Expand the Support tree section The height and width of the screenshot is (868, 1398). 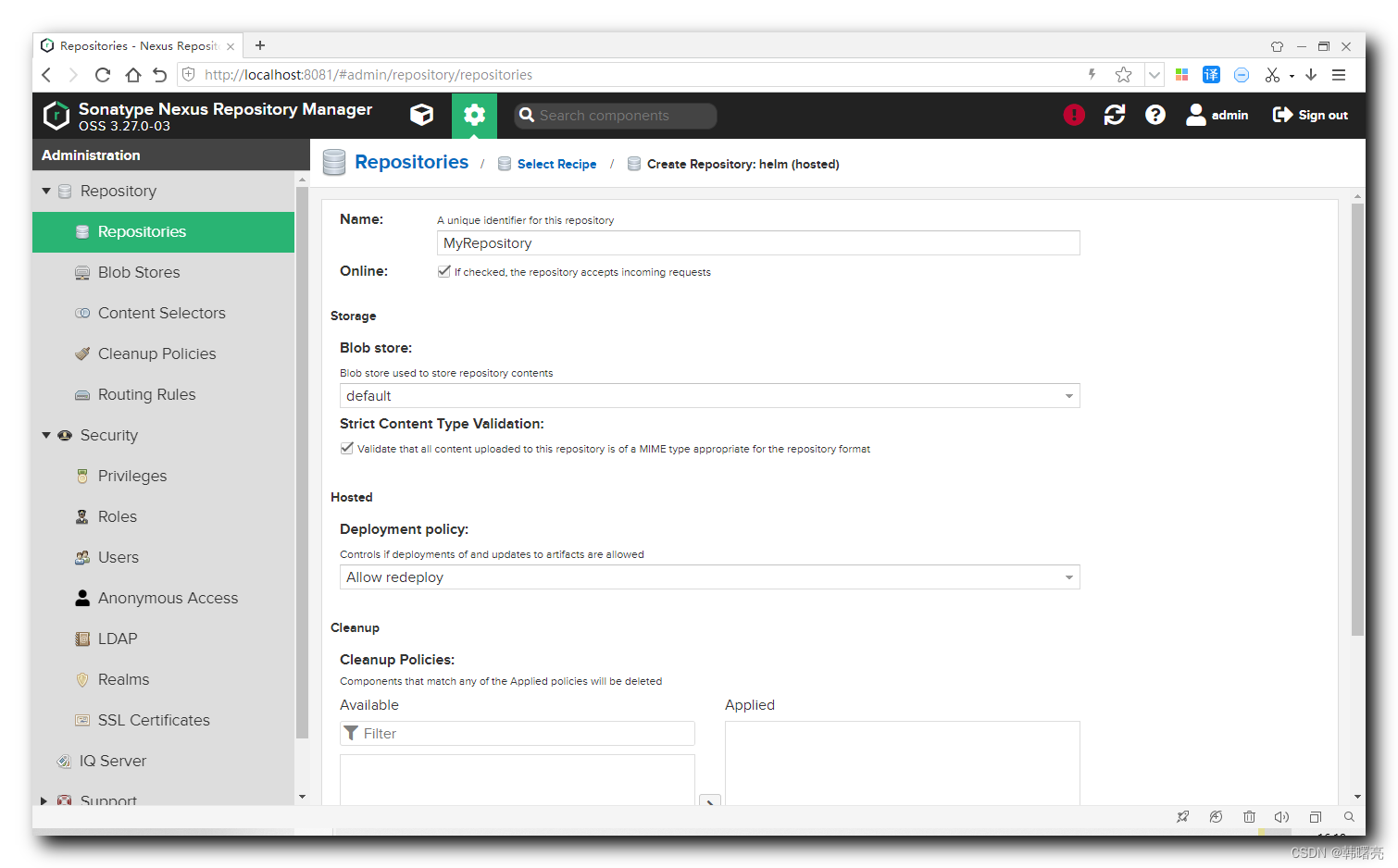coord(44,800)
